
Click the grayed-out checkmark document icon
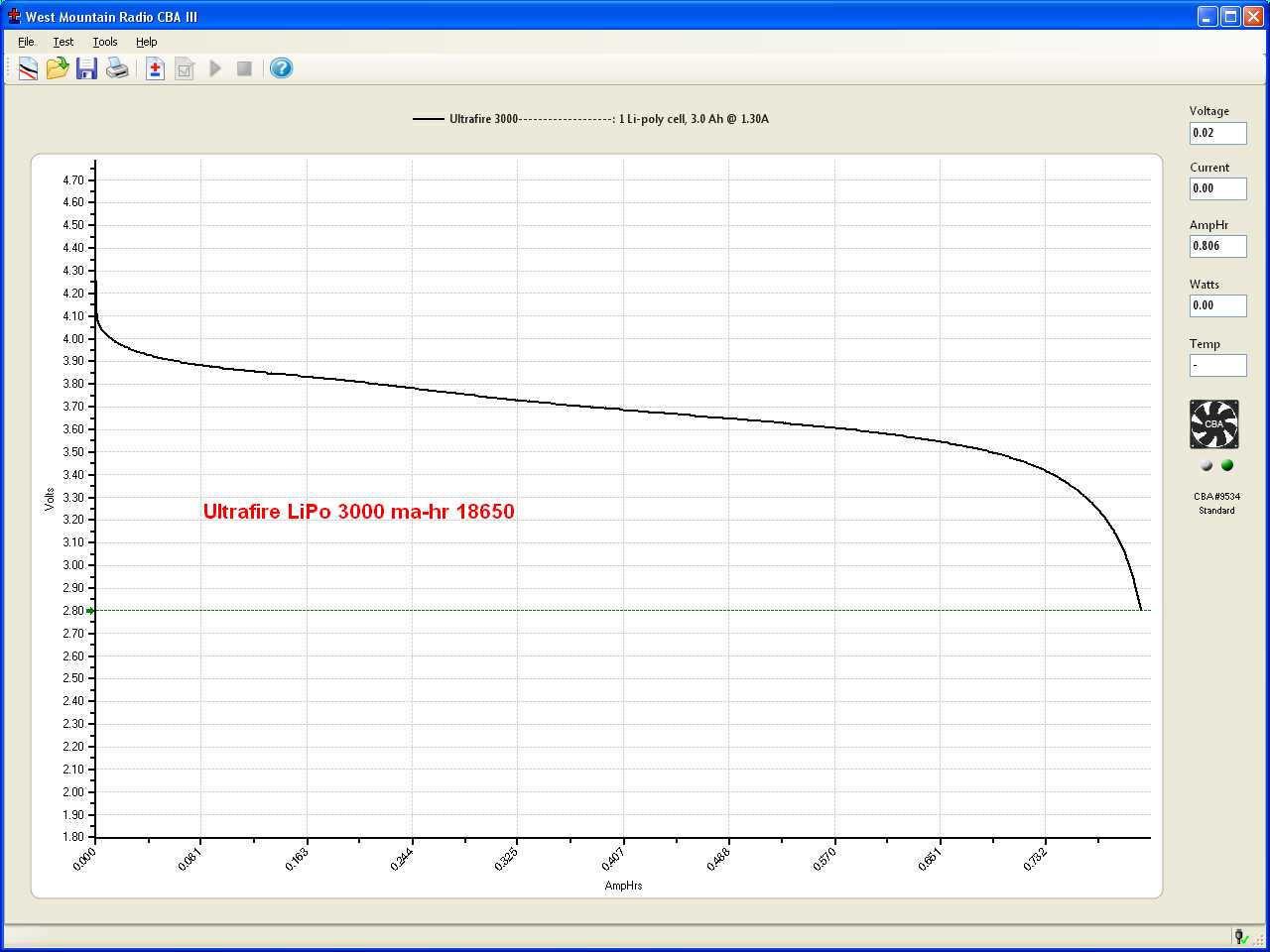click(185, 68)
